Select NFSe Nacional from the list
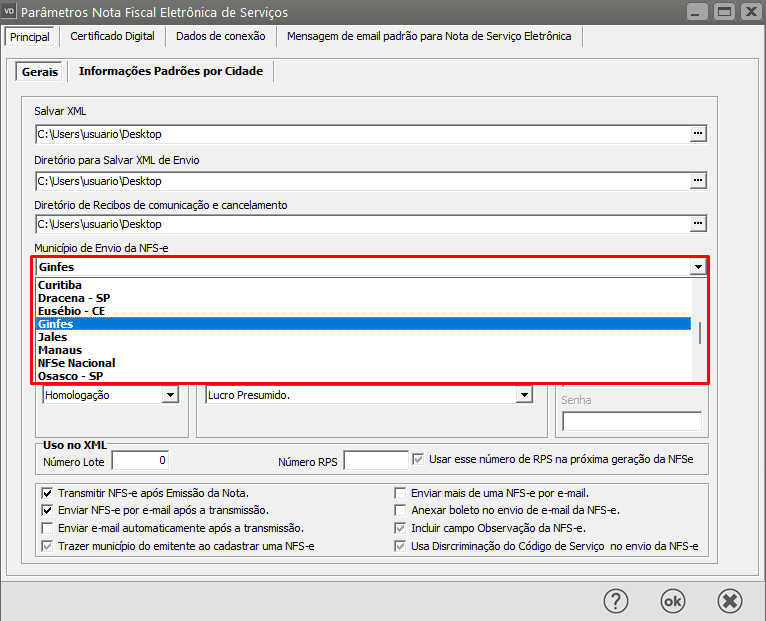The image size is (766, 621). click(x=76, y=363)
